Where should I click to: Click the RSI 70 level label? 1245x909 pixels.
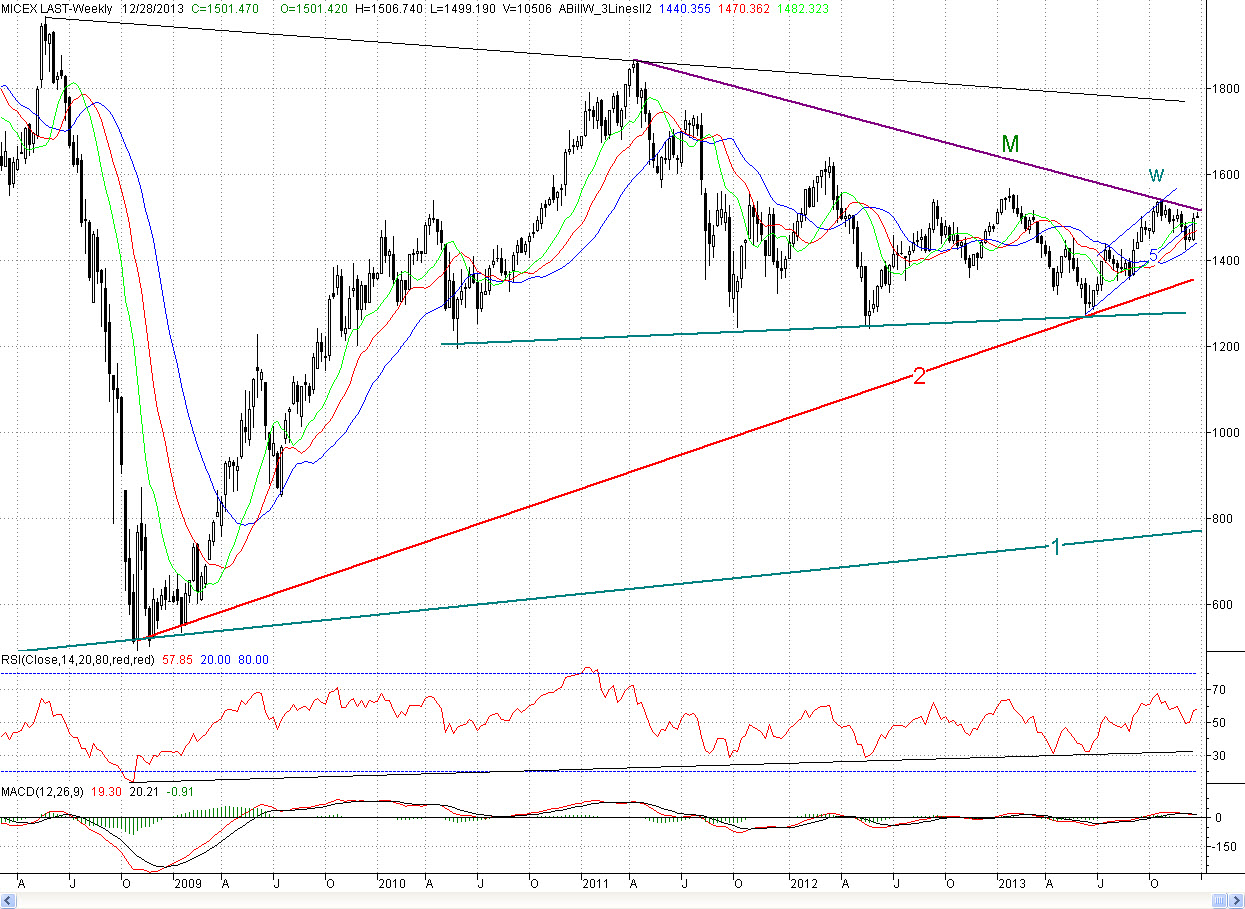(x=1220, y=690)
